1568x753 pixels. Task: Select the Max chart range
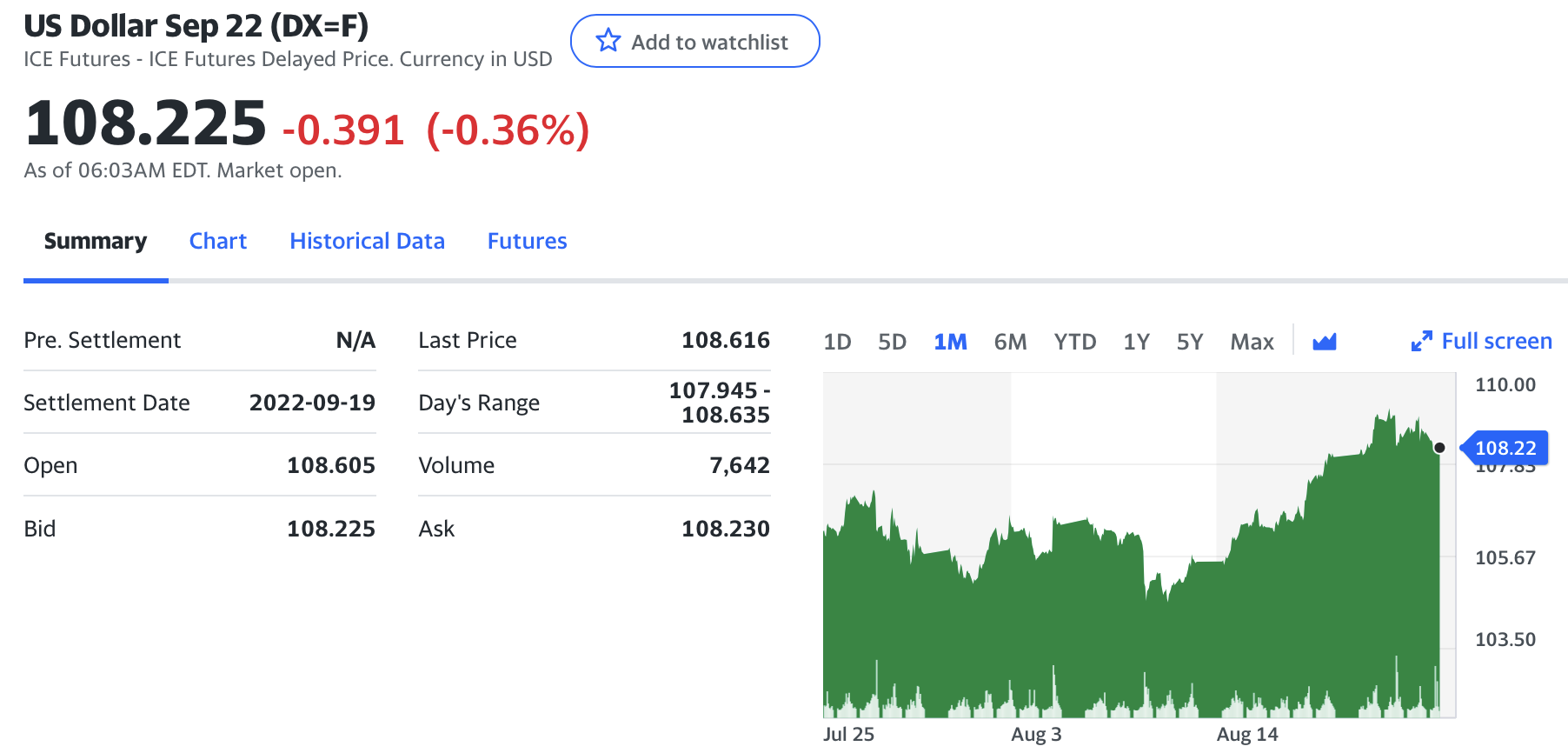(x=1252, y=342)
